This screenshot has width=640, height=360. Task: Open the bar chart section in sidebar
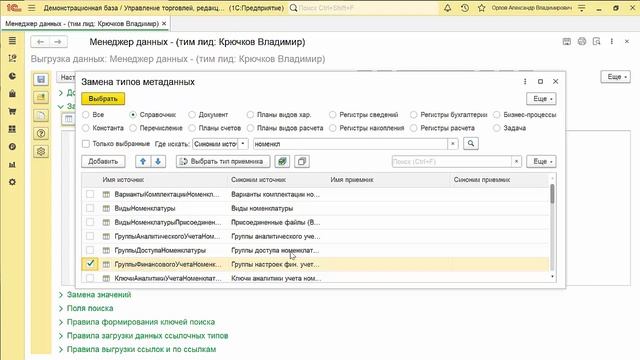click(12, 164)
